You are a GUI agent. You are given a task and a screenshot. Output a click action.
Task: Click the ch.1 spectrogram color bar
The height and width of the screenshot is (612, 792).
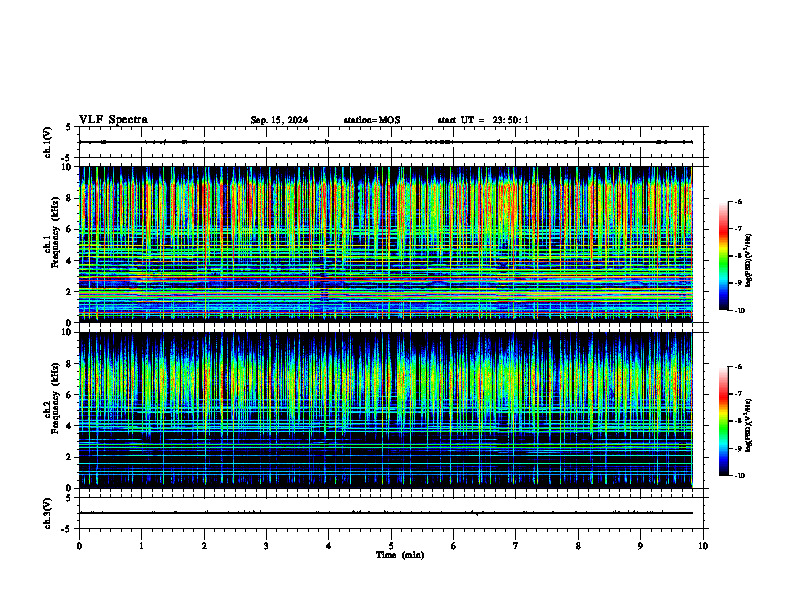coord(723,256)
